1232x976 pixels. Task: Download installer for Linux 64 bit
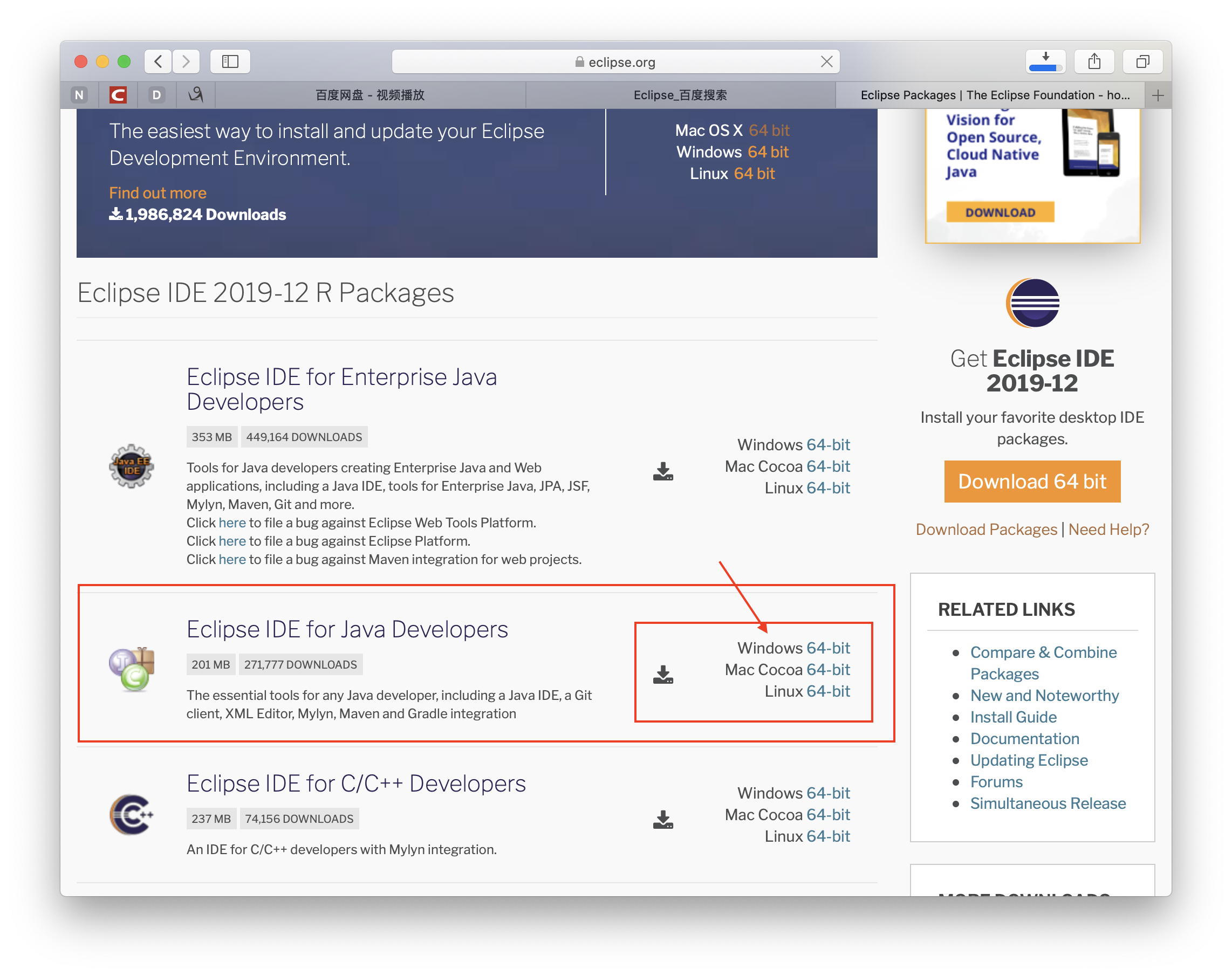click(x=754, y=174)
